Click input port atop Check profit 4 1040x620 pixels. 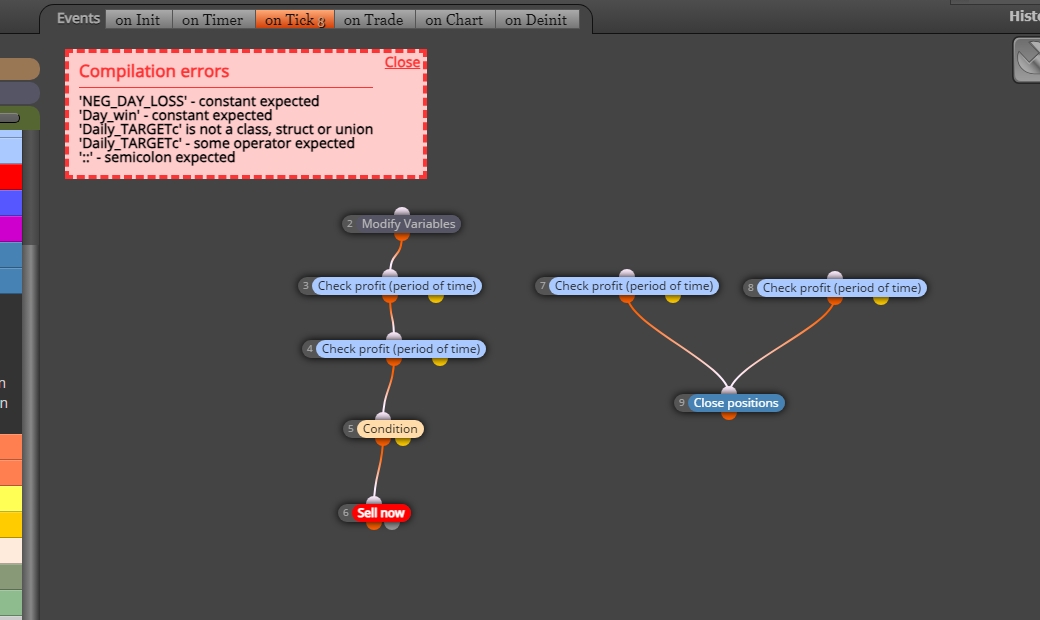(x=394, y=337)
